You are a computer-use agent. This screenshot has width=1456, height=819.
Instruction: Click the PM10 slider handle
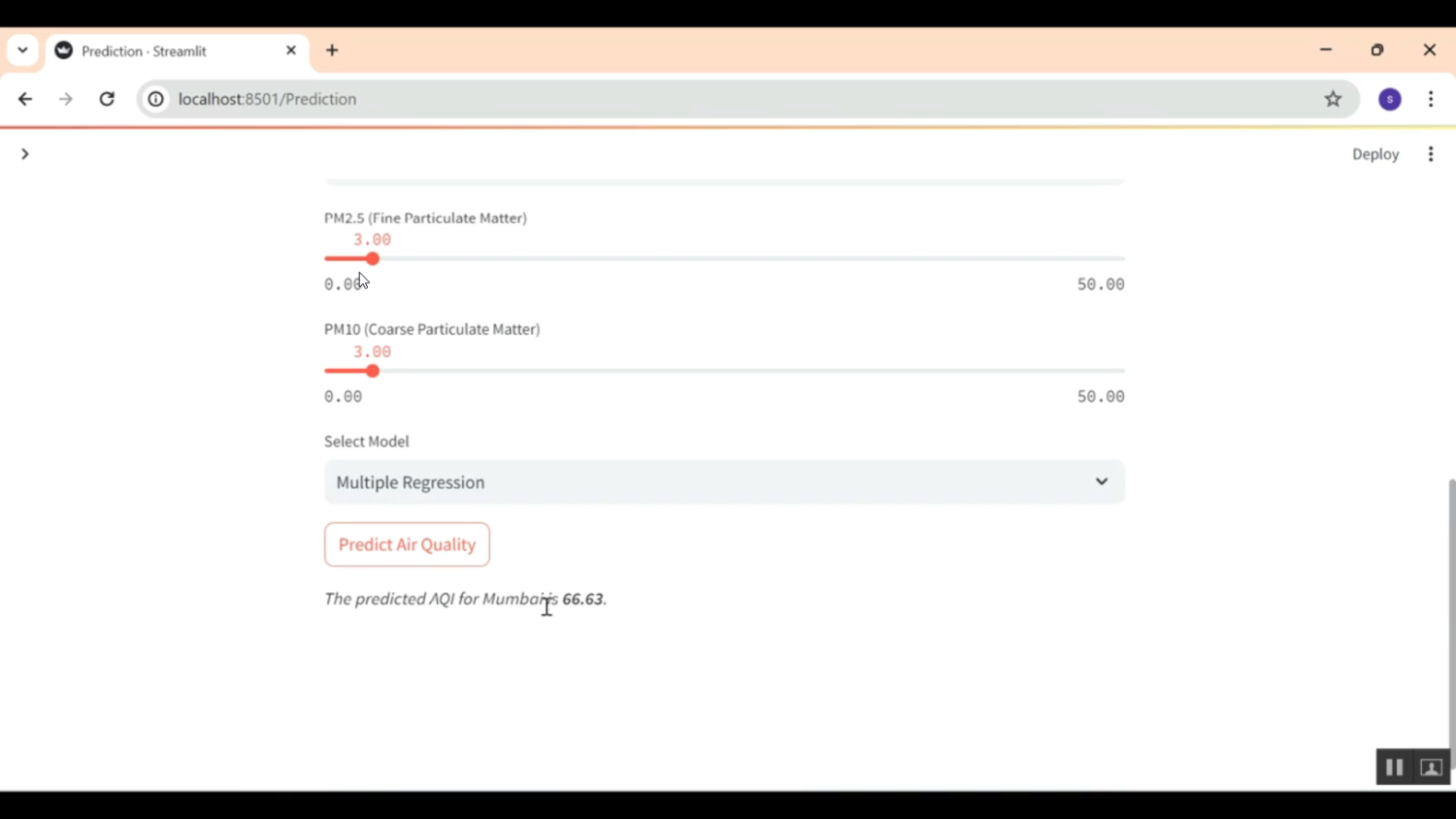[373, 371]
